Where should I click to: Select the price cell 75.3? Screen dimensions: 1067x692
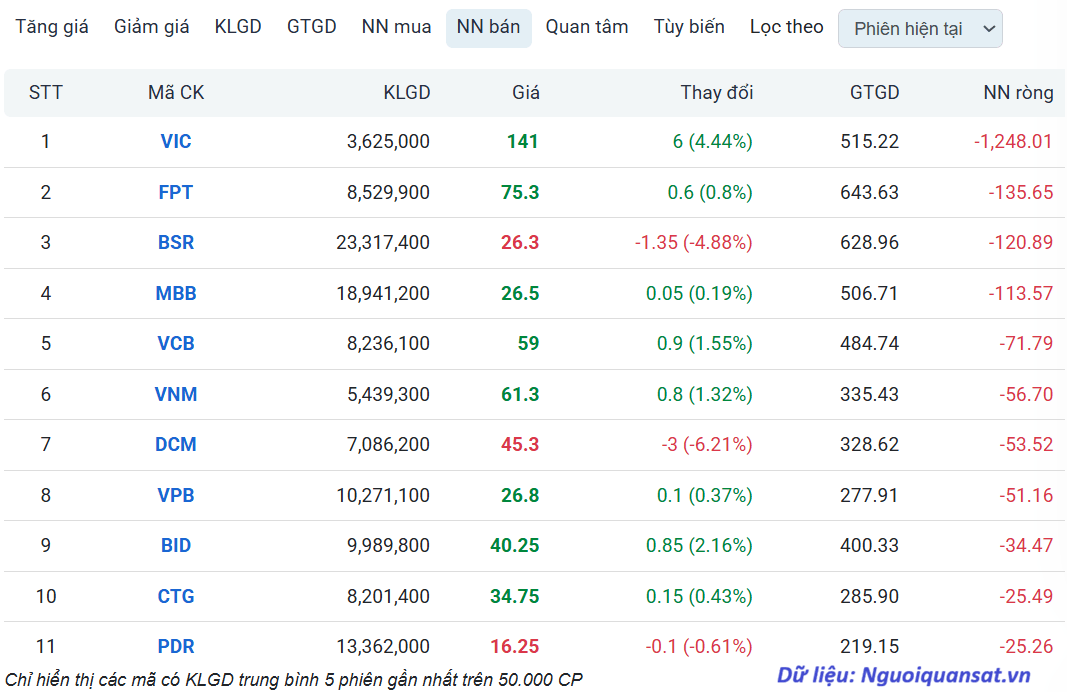click(520, 193)
